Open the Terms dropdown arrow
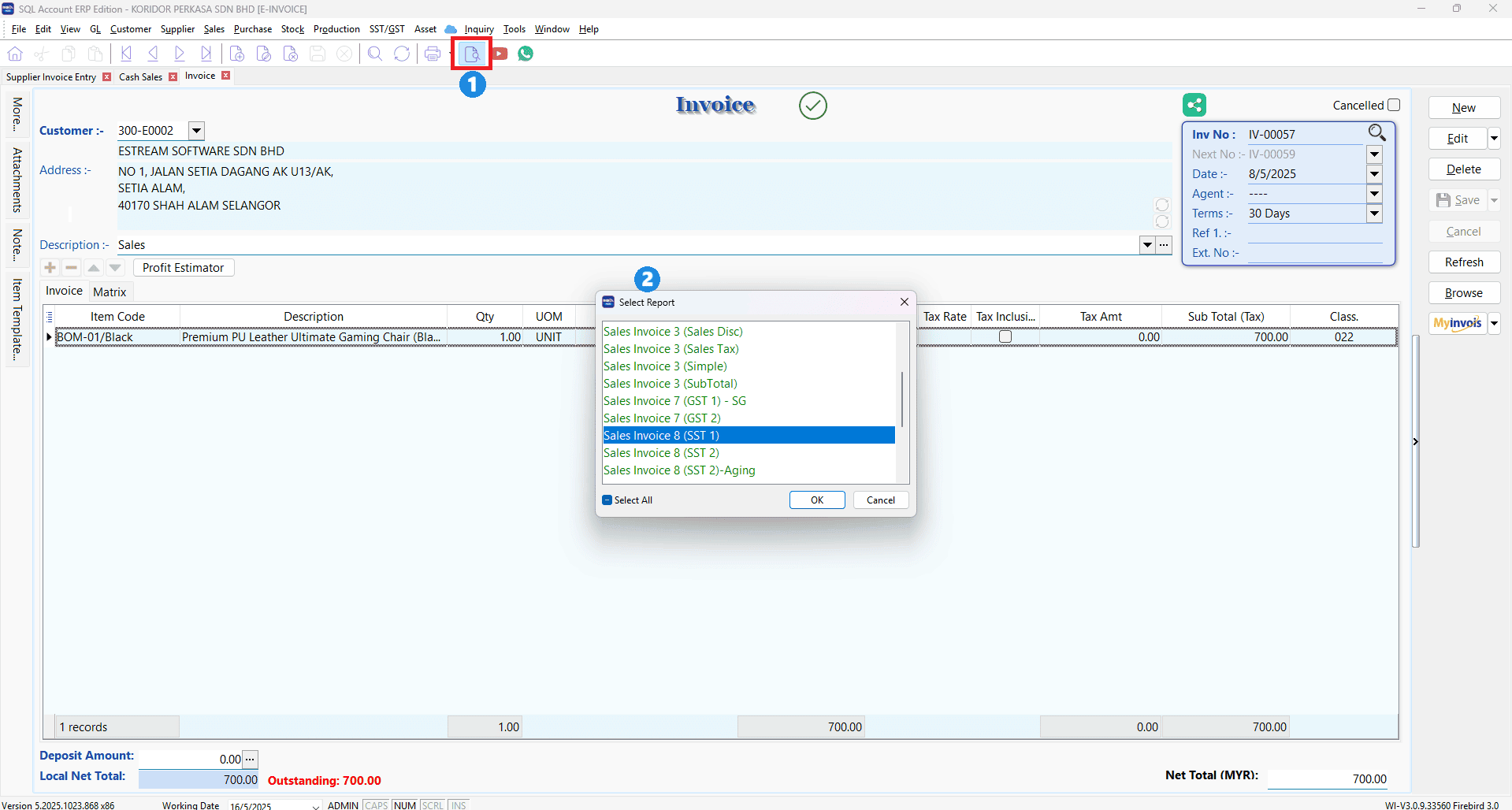This screenshot has width=1512, height=810. click(x=1374, y=214)
